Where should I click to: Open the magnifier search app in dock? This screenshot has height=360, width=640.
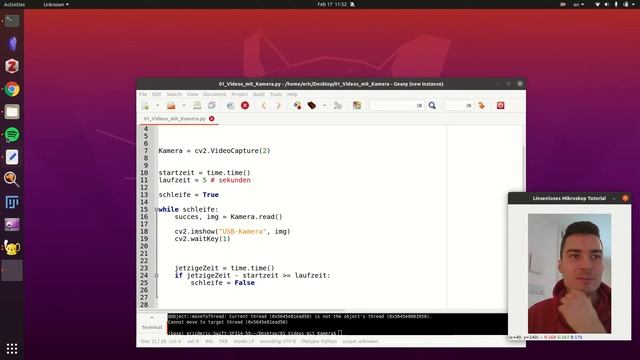coord(12,180)
